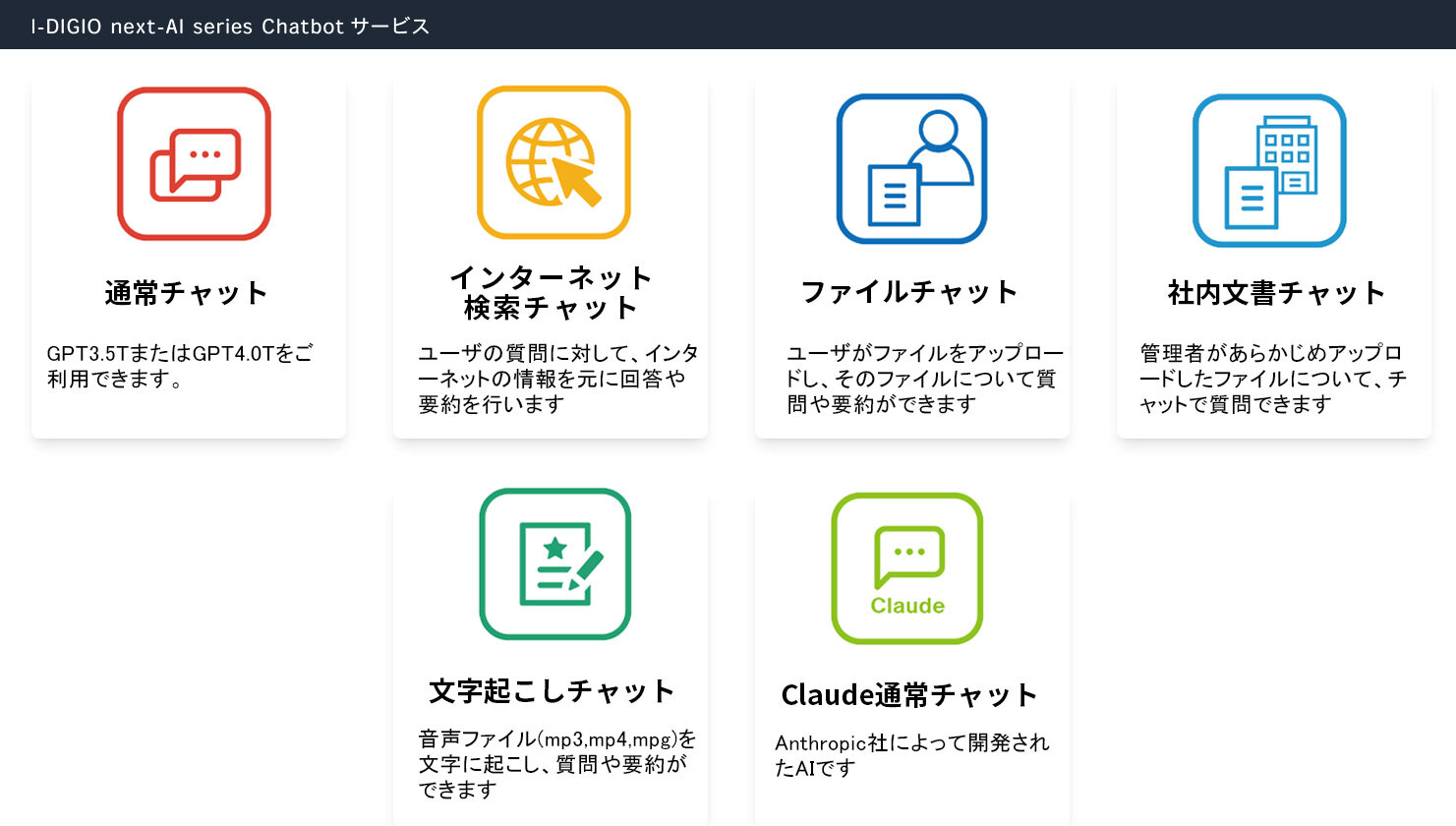The image size is (1456, 826).
Task: Click the file upload description under ファイルチャット
Action: coord(924,379)
